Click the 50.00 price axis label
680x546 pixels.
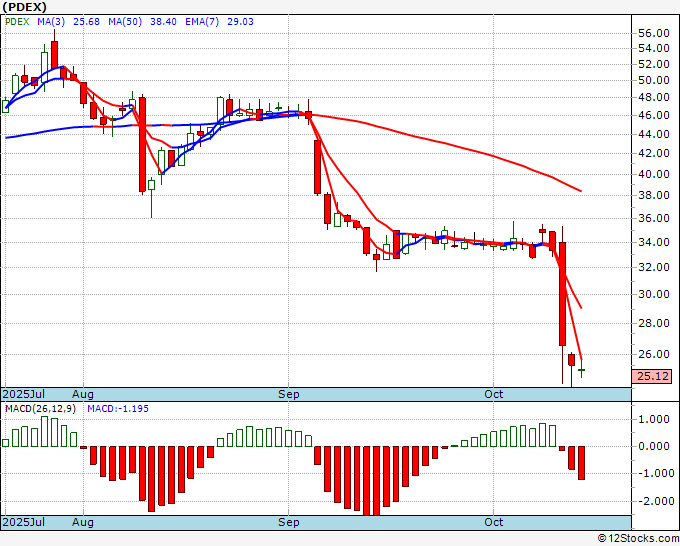(x=654, y=80)
